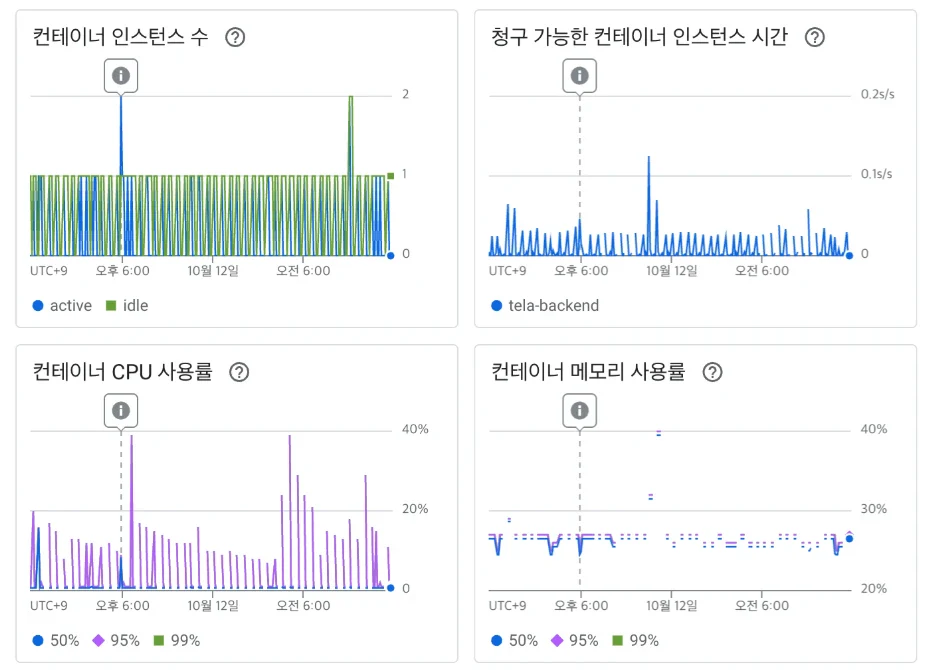The image size is (939, 670).
Task: Click 10월 12일 label on instance count chart
Action: [x=213, y=271]
